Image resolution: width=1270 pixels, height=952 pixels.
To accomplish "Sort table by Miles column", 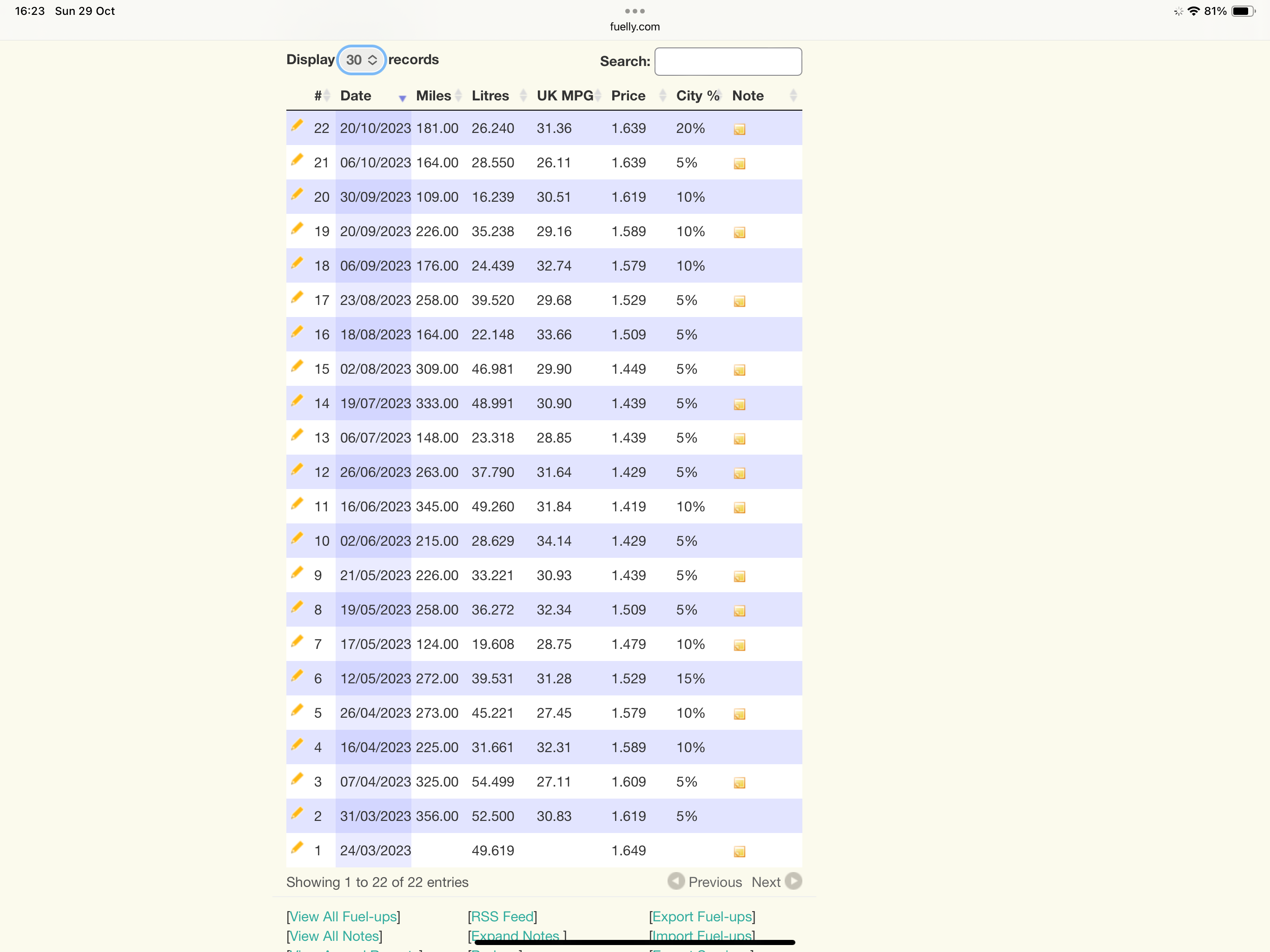I will 439,95.
